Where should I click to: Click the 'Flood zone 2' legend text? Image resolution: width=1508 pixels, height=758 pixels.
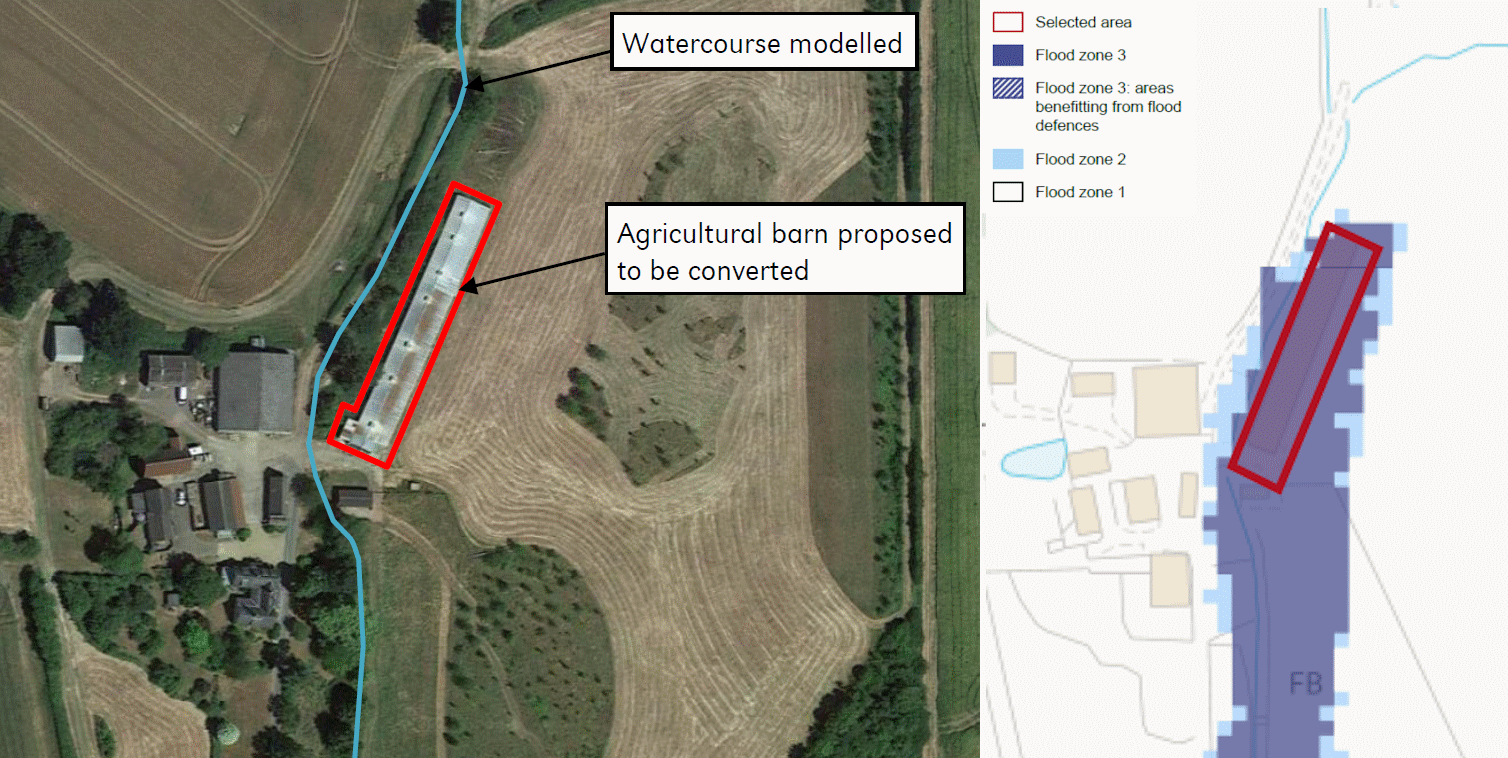pos(1080,159)
